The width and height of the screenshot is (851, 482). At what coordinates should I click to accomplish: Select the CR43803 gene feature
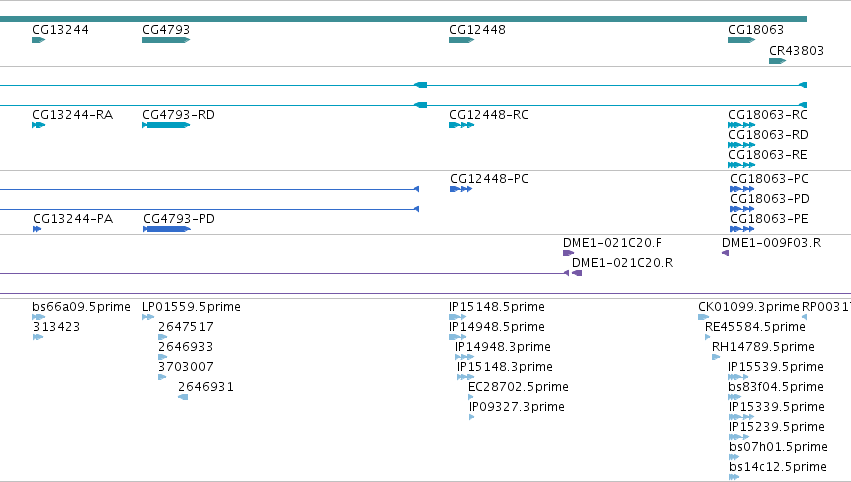(796, 50)
